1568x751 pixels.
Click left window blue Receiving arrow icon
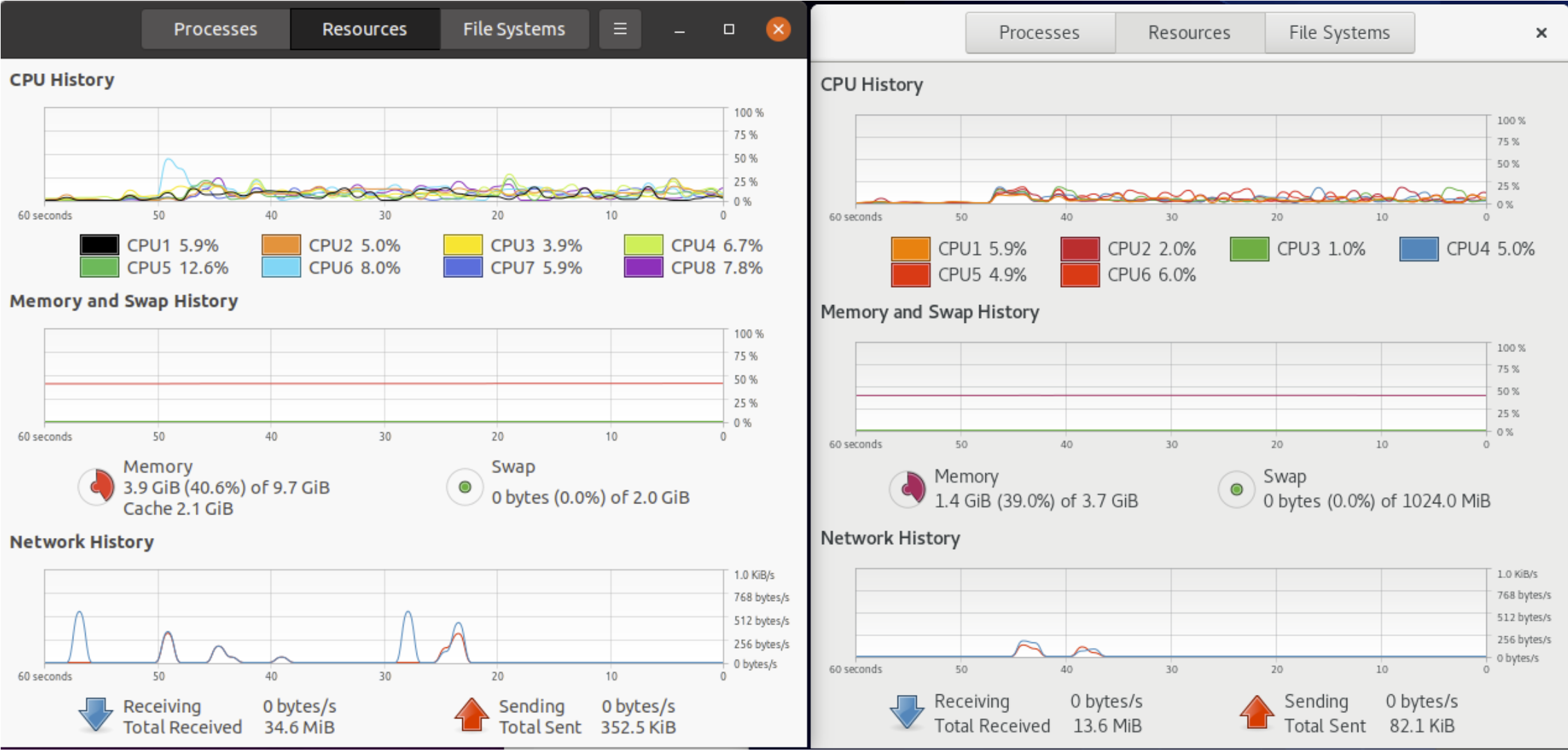click(95, 715)
